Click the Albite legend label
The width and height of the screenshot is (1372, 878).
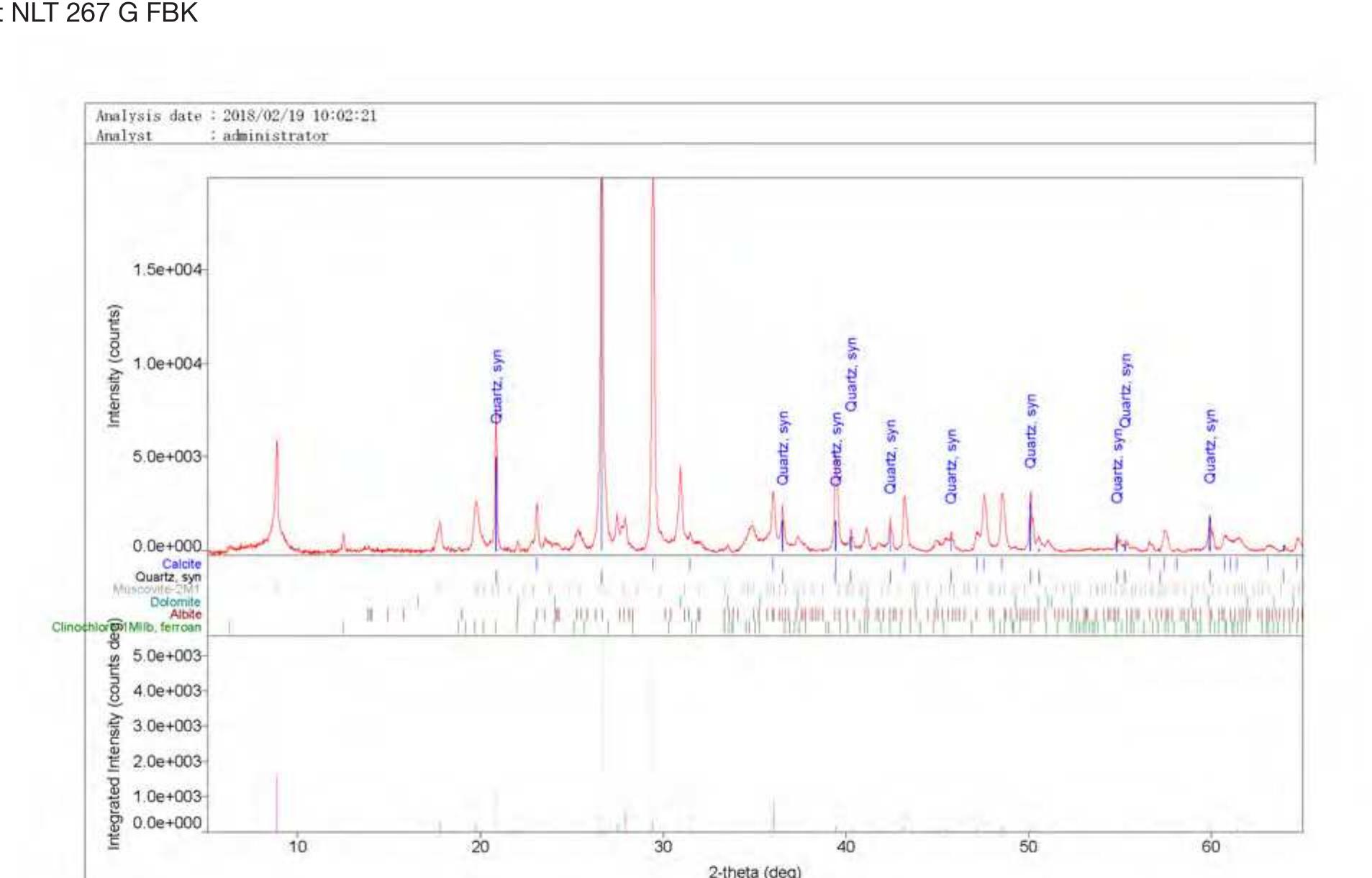pyautogui.click(x=185, y=615)
